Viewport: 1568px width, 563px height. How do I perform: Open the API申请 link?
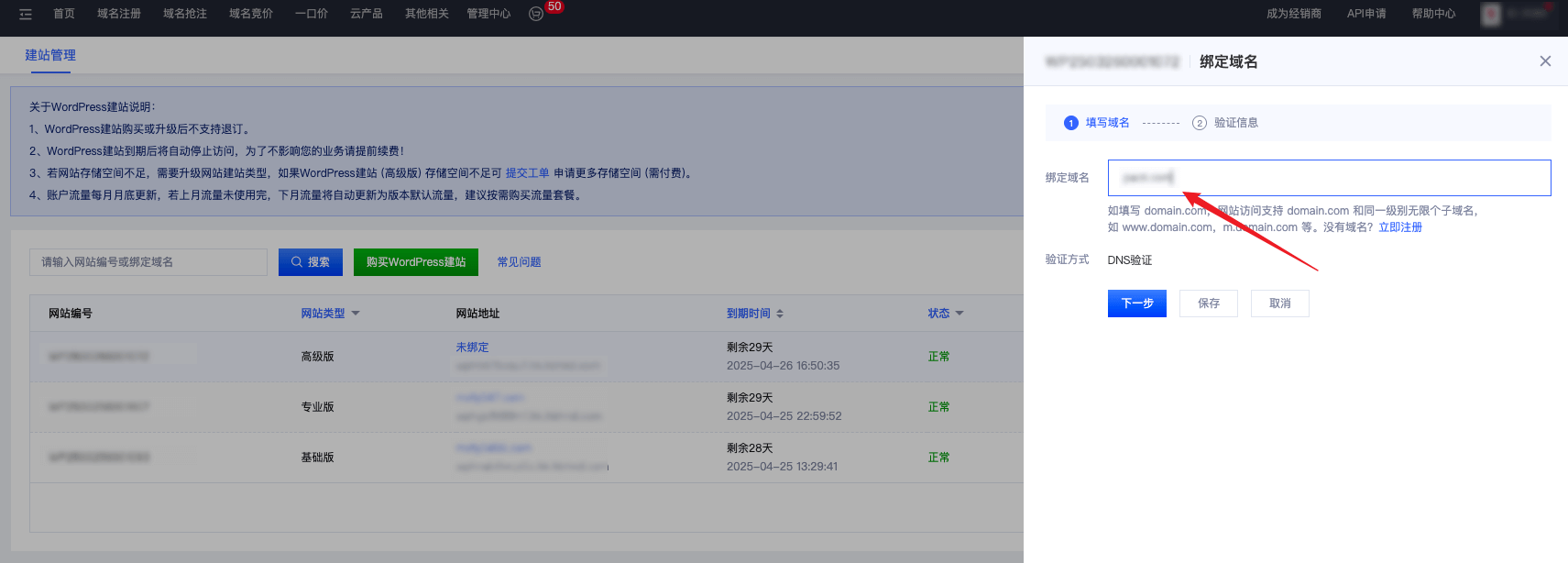click(1366, 14)
